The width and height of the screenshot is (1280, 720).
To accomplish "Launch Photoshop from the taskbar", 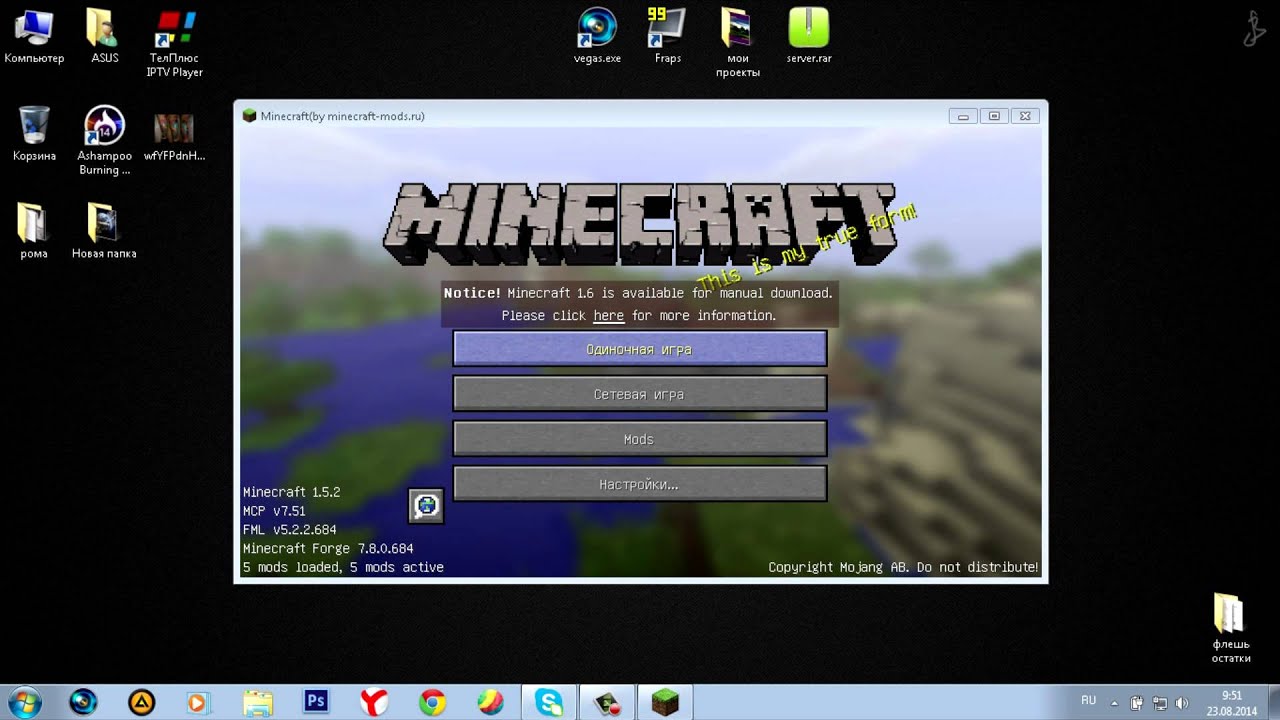I will [316, 702].
